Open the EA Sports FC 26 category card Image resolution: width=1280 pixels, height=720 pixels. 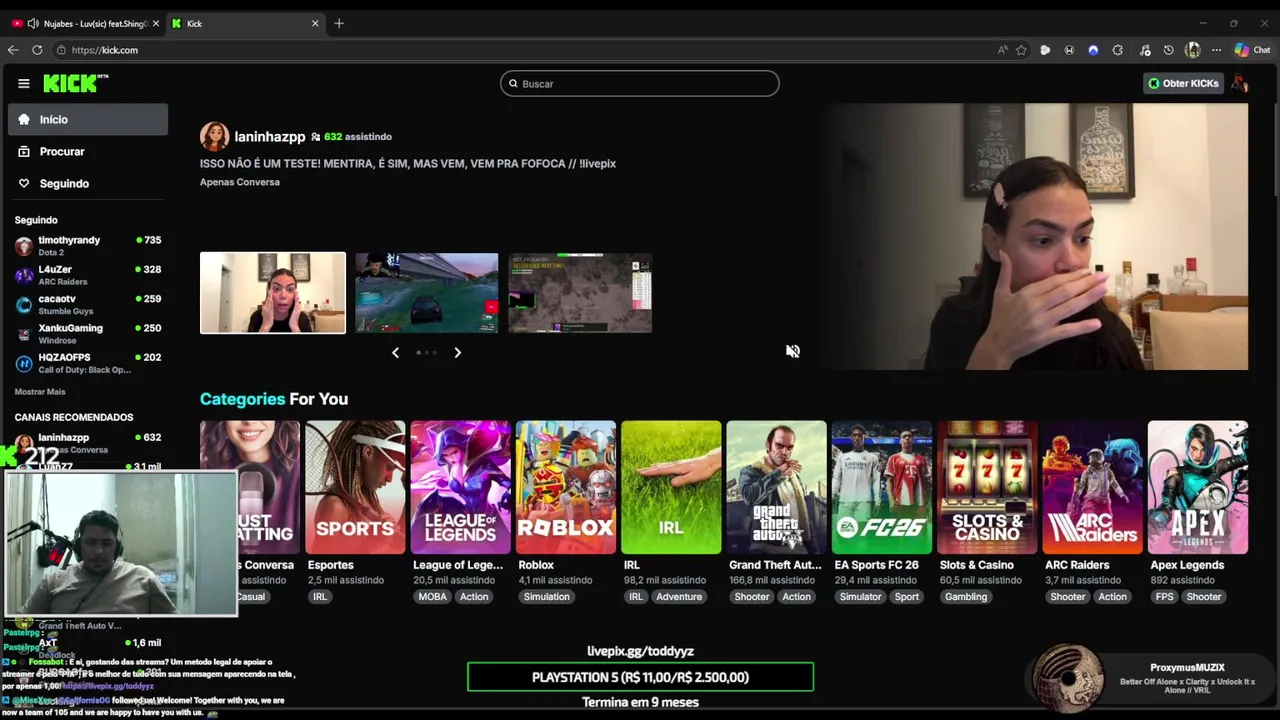[882, 487]
